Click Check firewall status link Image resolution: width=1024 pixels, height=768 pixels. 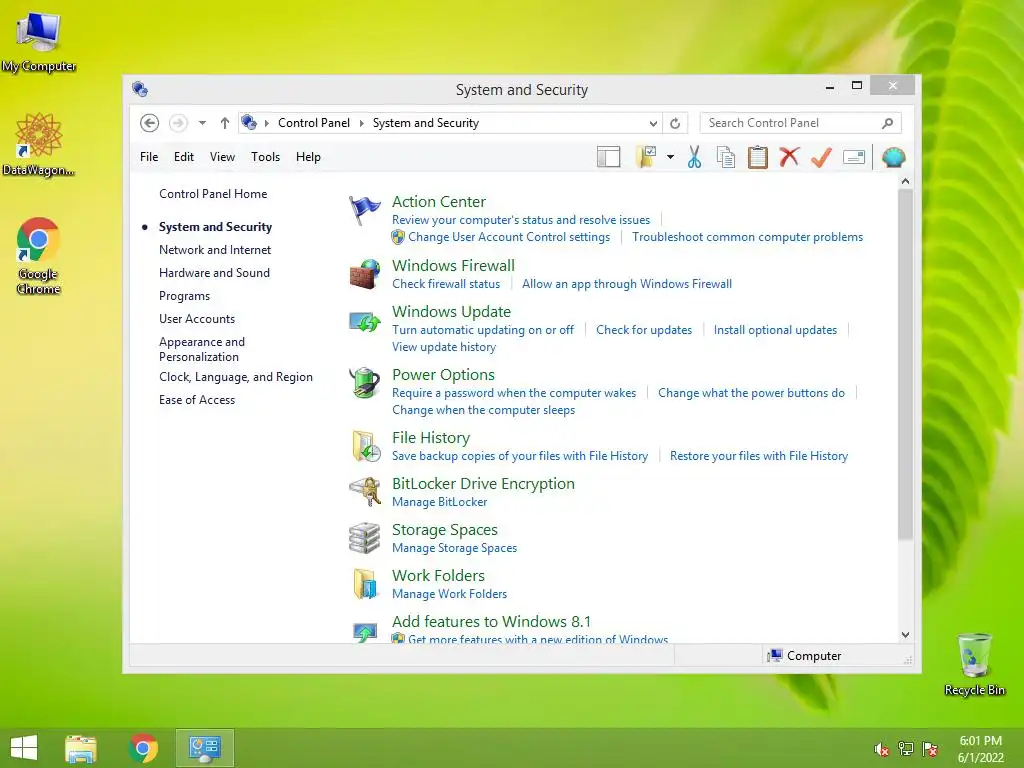(x=446, y=284)
